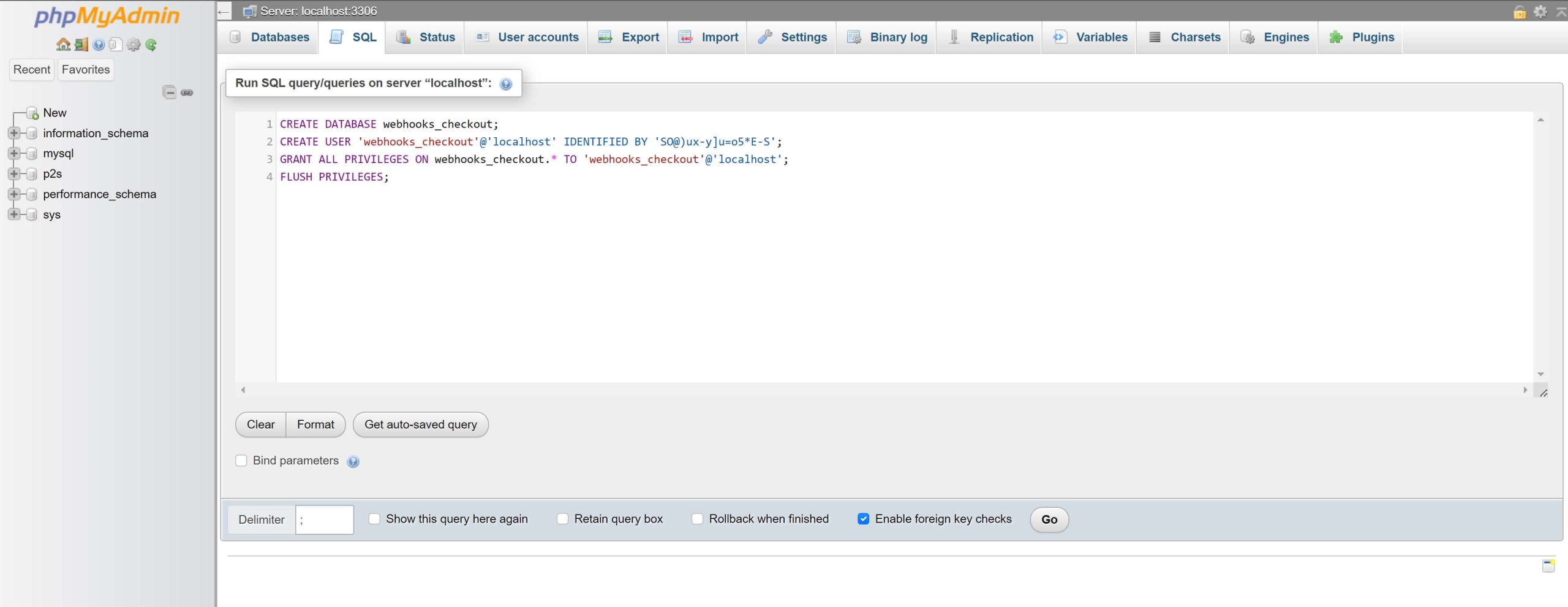Click the SQL editor scroll-down arrow
Screen dimensions: 1568x607
1540,374
